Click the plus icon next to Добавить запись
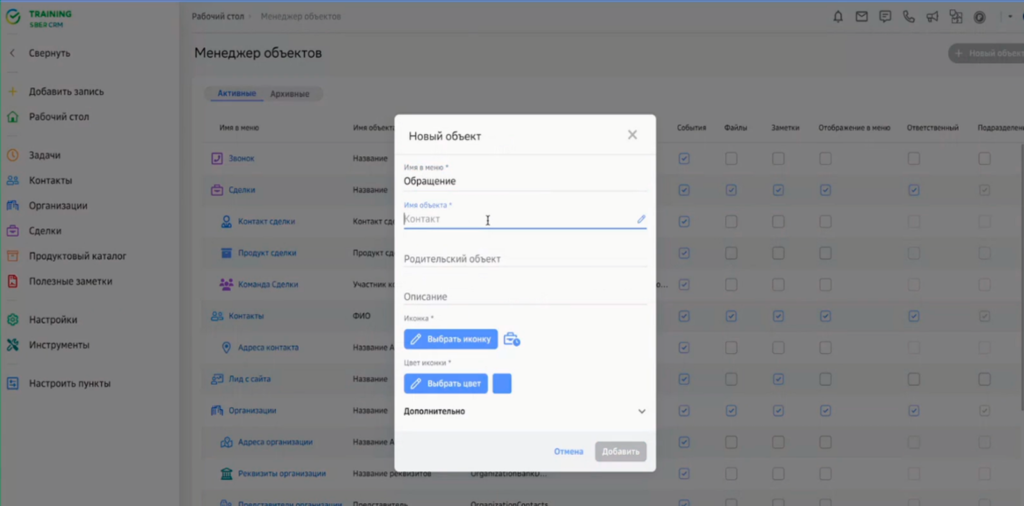Screen dimensions: 1024x506 click(12, 91)
